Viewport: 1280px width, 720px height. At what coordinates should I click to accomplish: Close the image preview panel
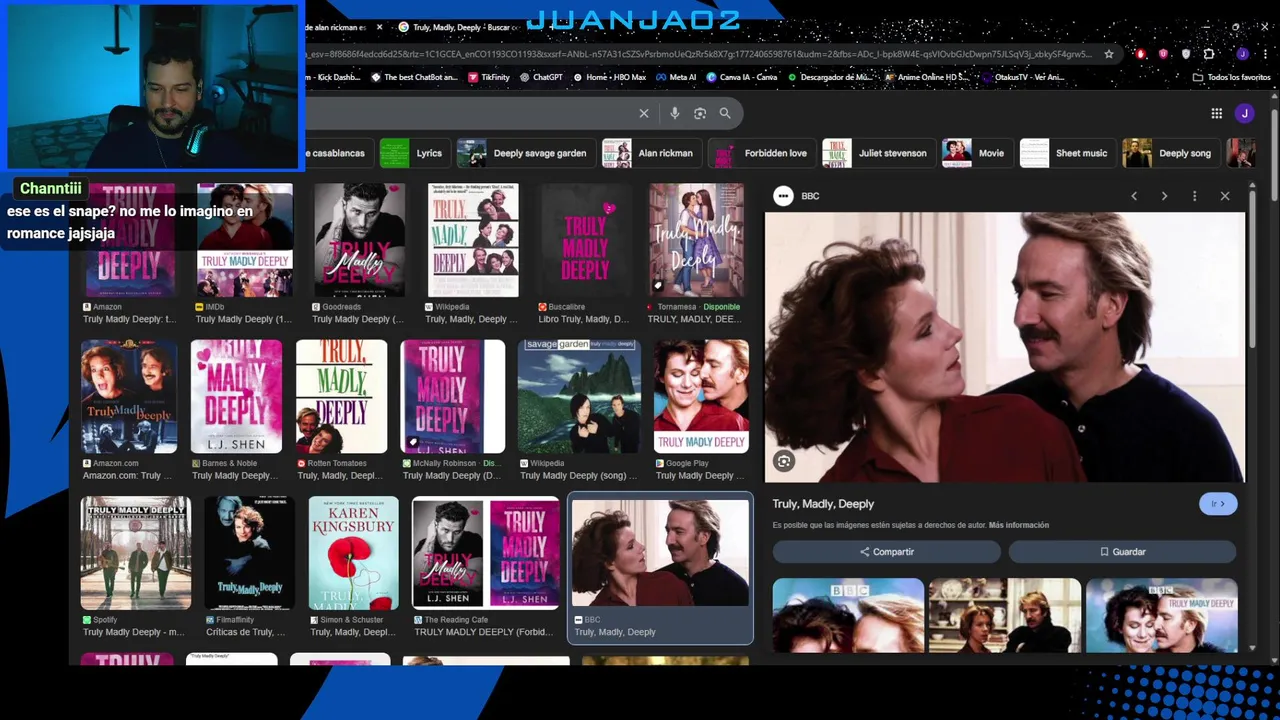point(1225,196)
